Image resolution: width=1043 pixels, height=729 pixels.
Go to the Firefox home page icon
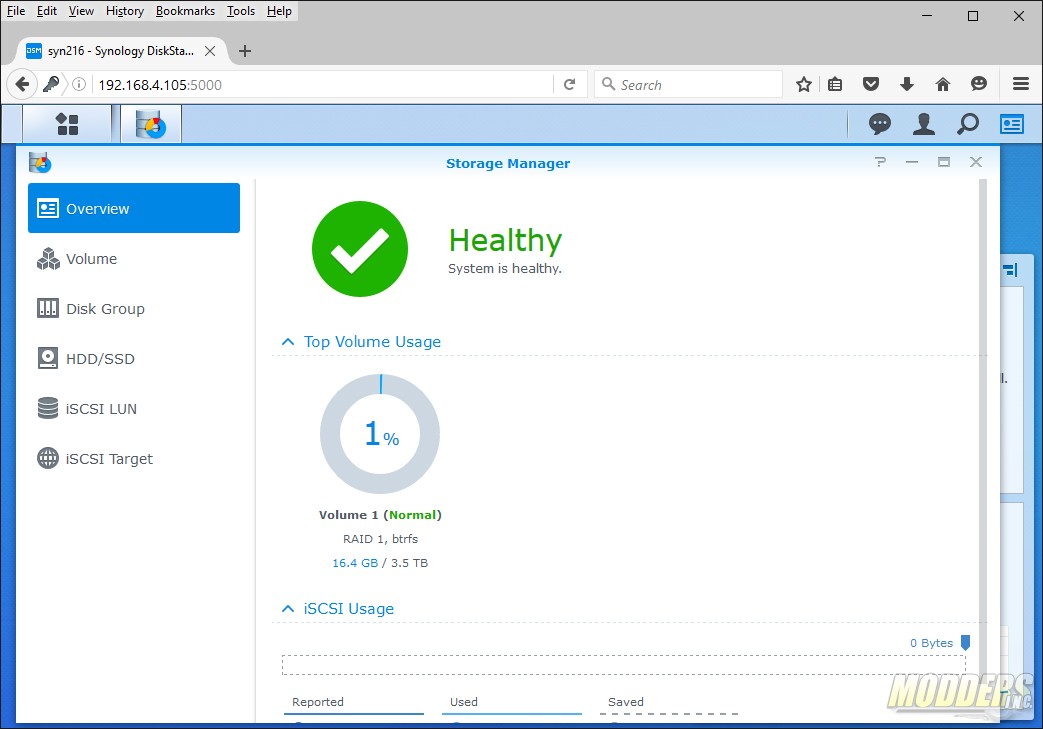coord(943,84)
